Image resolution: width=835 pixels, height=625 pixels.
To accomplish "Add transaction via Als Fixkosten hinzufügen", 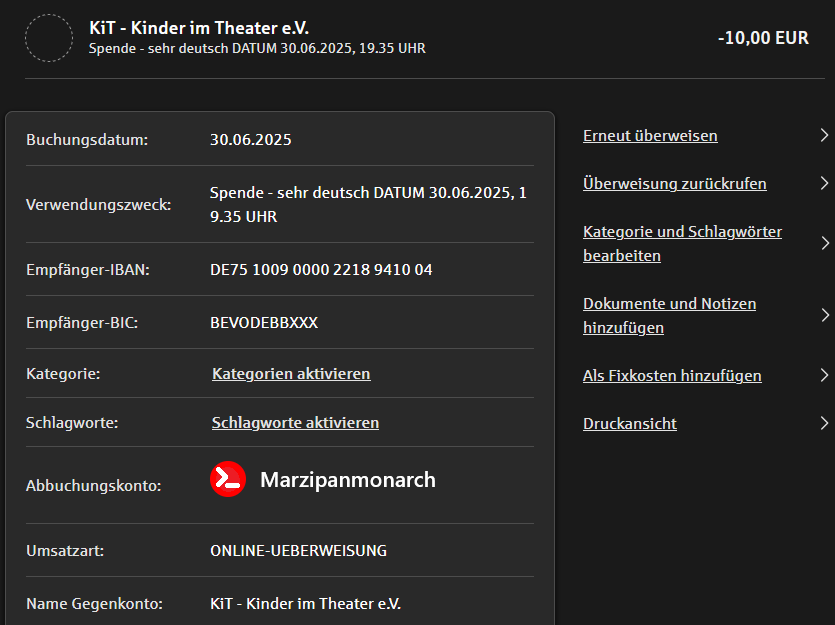I will [672, 376].
